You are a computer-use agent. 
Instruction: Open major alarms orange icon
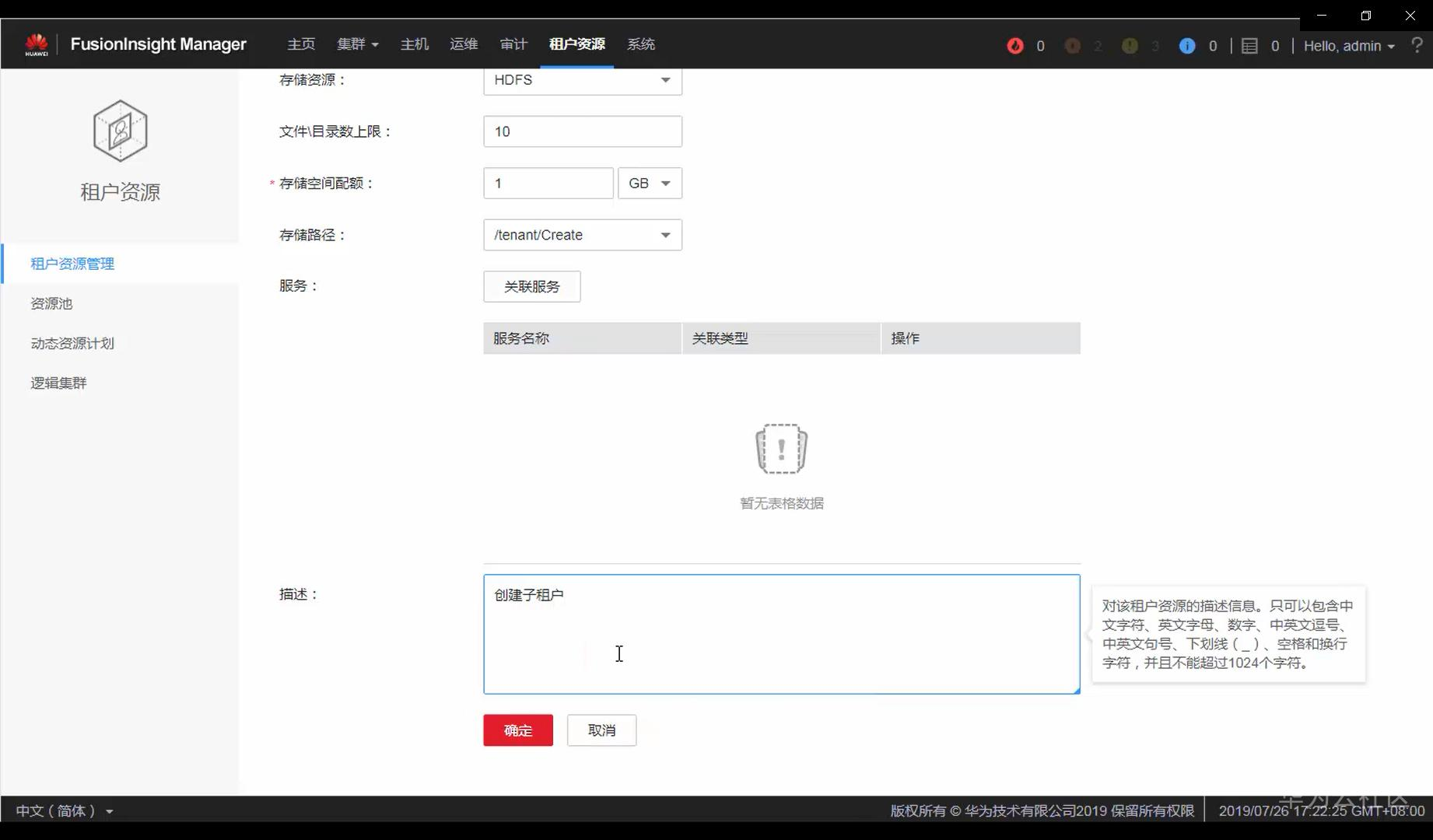tap(1072, 46)
